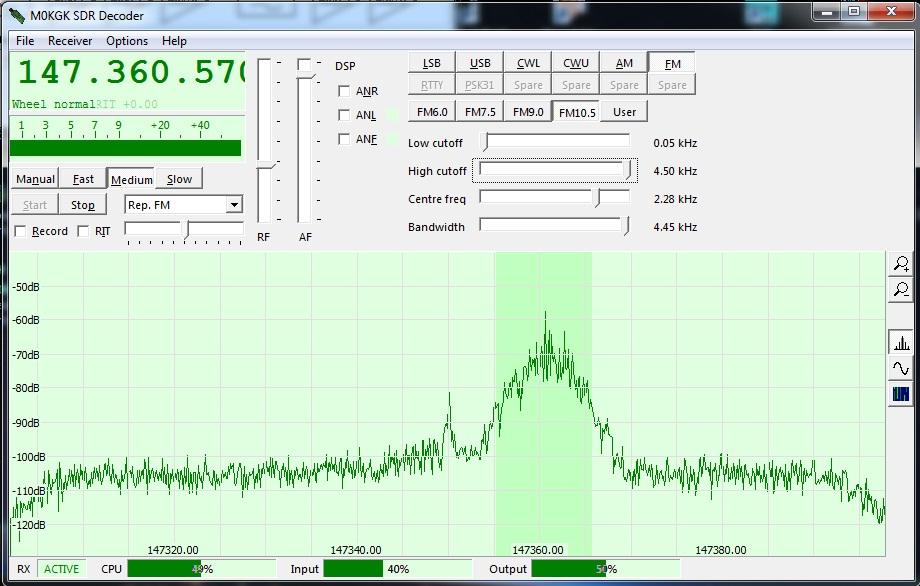Click the M0KGK SDR Decoder title icon
The height and width of the screenshot is (586, 920).
[18, 16]
